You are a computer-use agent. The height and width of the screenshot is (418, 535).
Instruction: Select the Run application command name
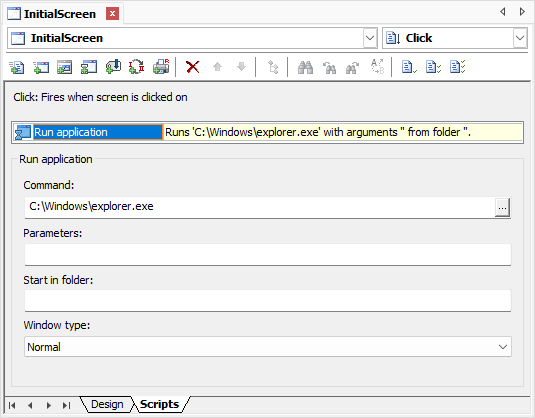[x=98, y=132]
